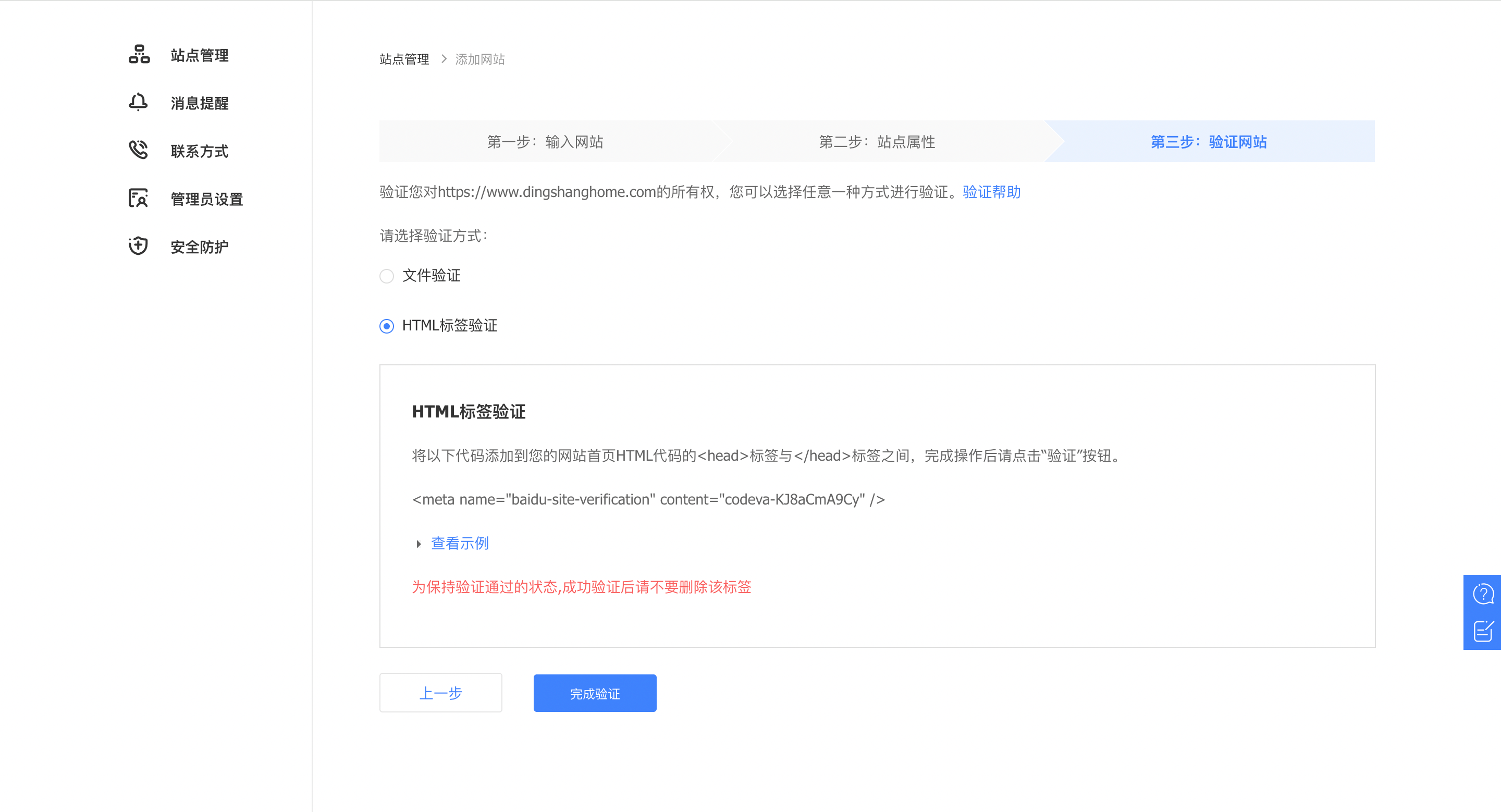Open the 查看示例 example link

click(x=460, y=544)
